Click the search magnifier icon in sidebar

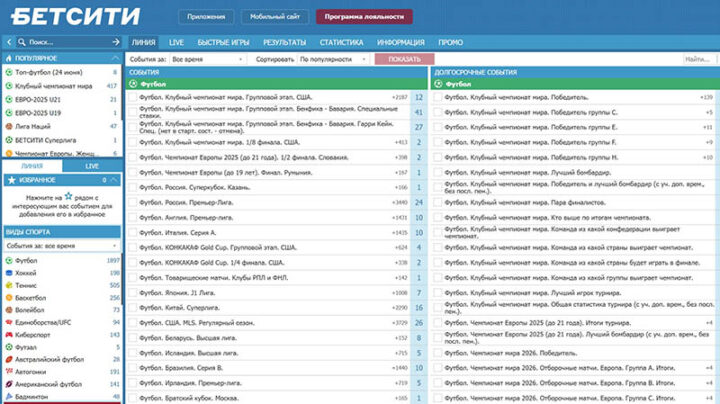click(x=21, y=43)
